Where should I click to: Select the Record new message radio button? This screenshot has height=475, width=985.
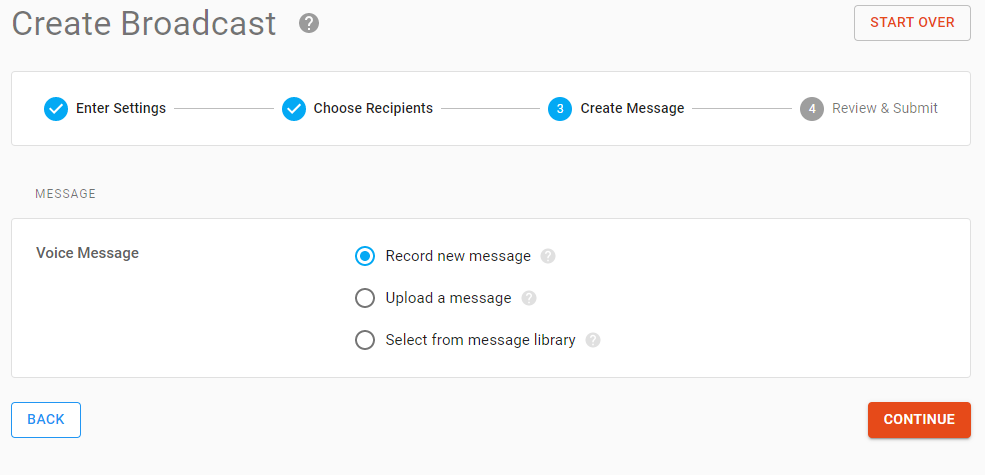[365, 256]
